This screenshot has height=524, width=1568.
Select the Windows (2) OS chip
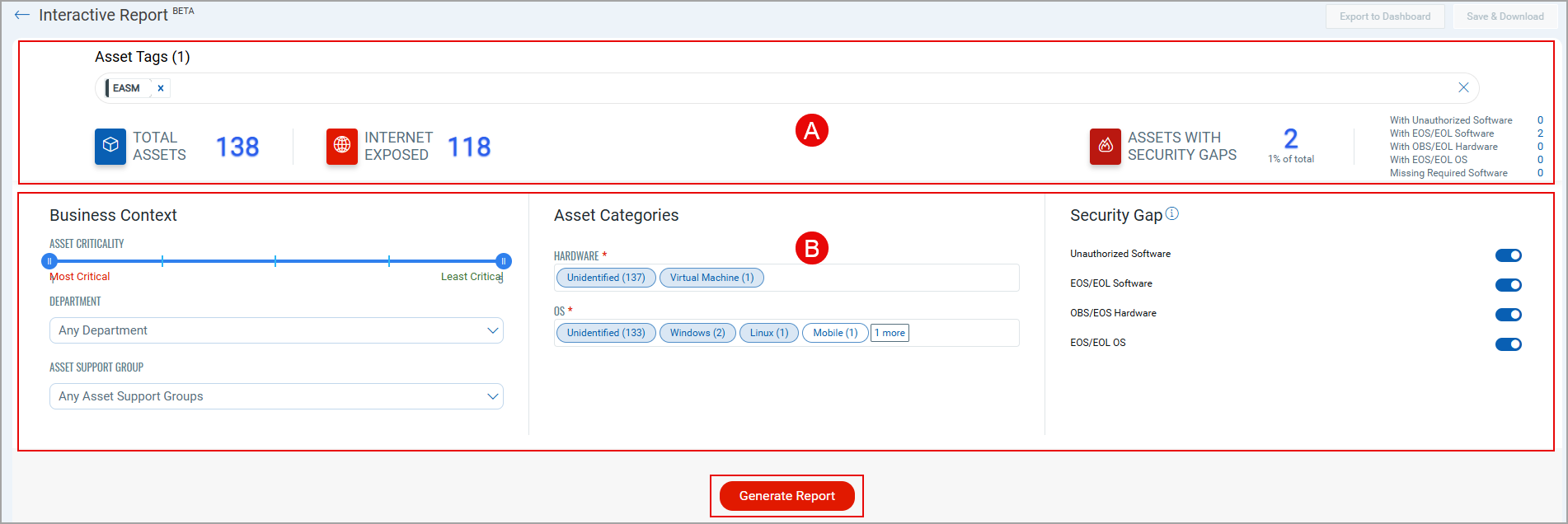697,333
